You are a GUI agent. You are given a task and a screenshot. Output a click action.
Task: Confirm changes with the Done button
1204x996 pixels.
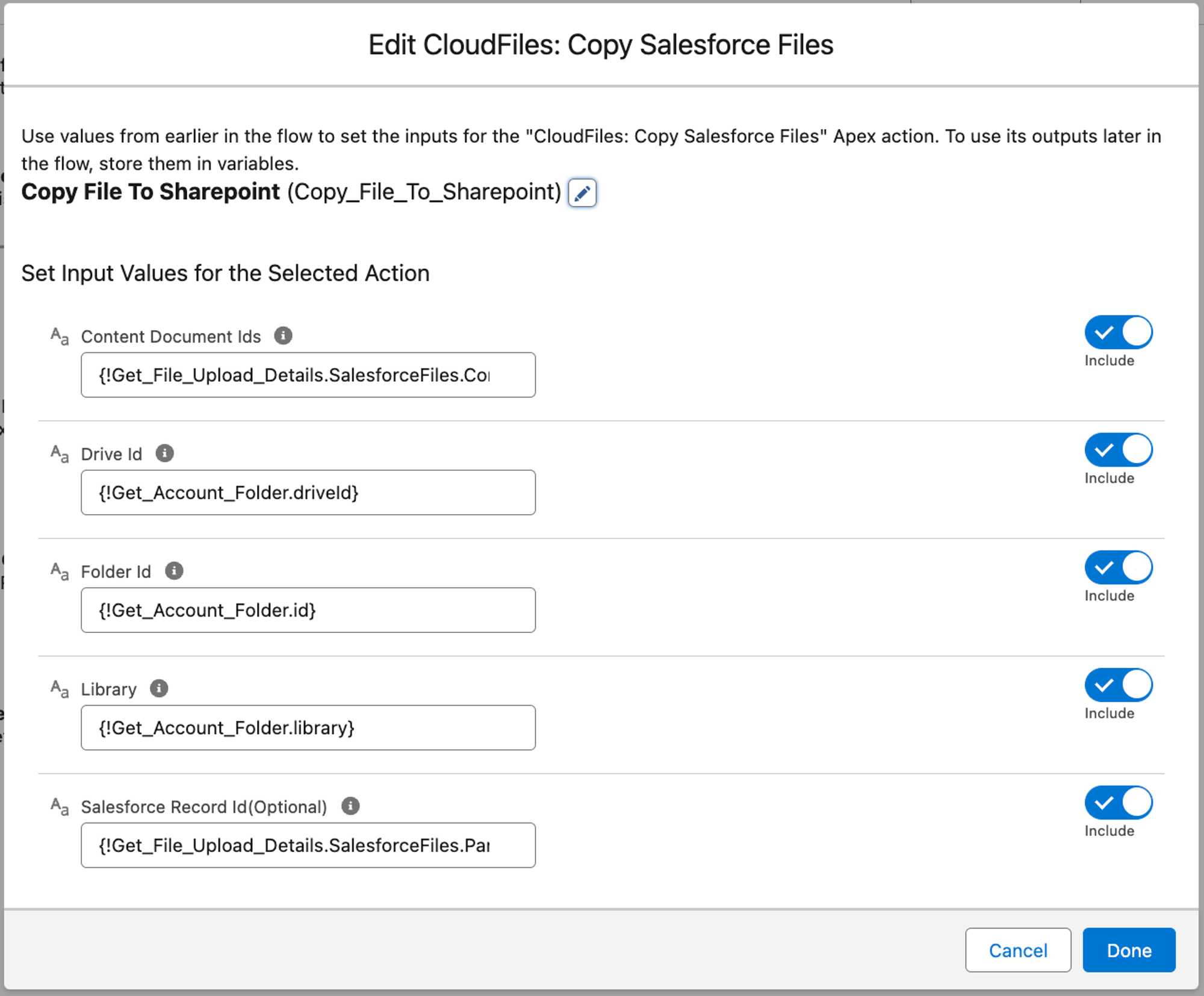(x=1129, y=950)
